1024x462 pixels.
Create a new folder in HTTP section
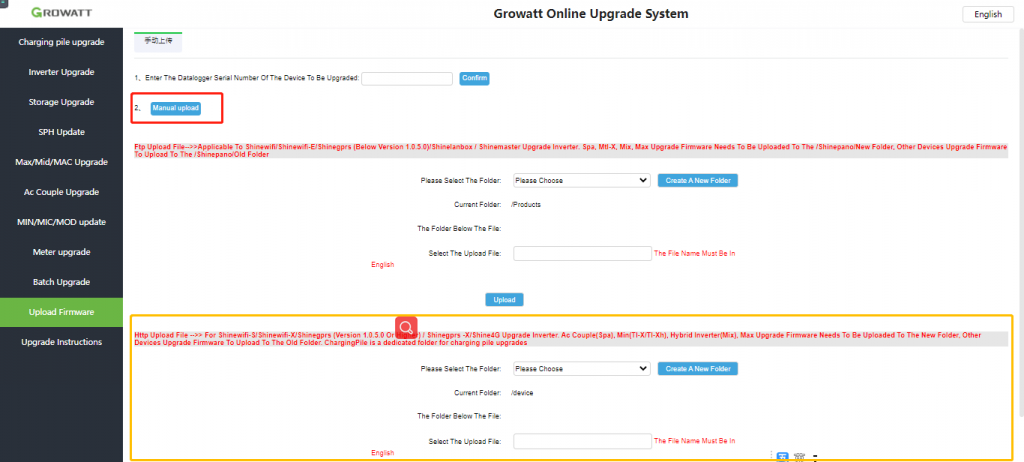[x=697, y=369]
